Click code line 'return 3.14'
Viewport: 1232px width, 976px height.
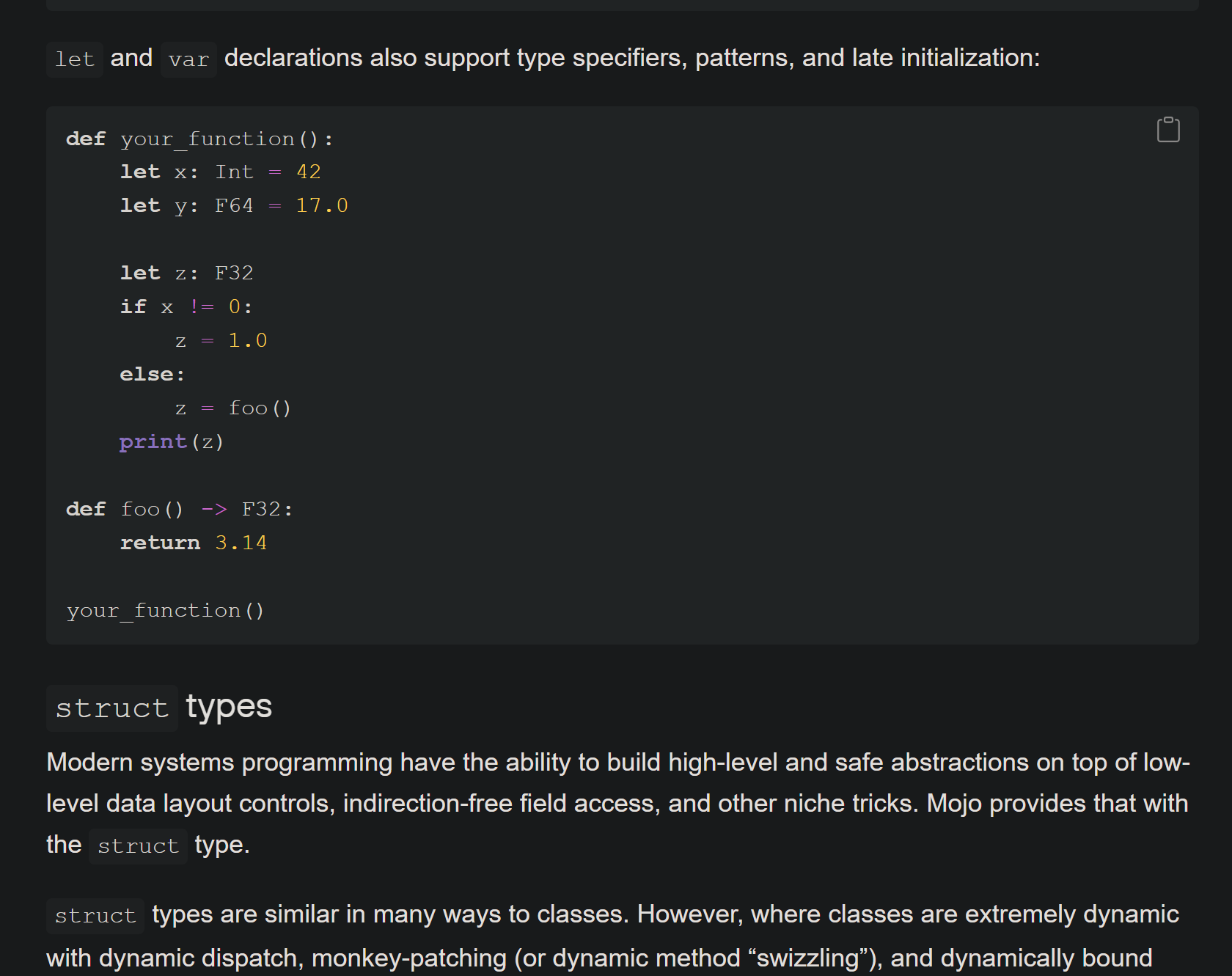click(194, 543)
